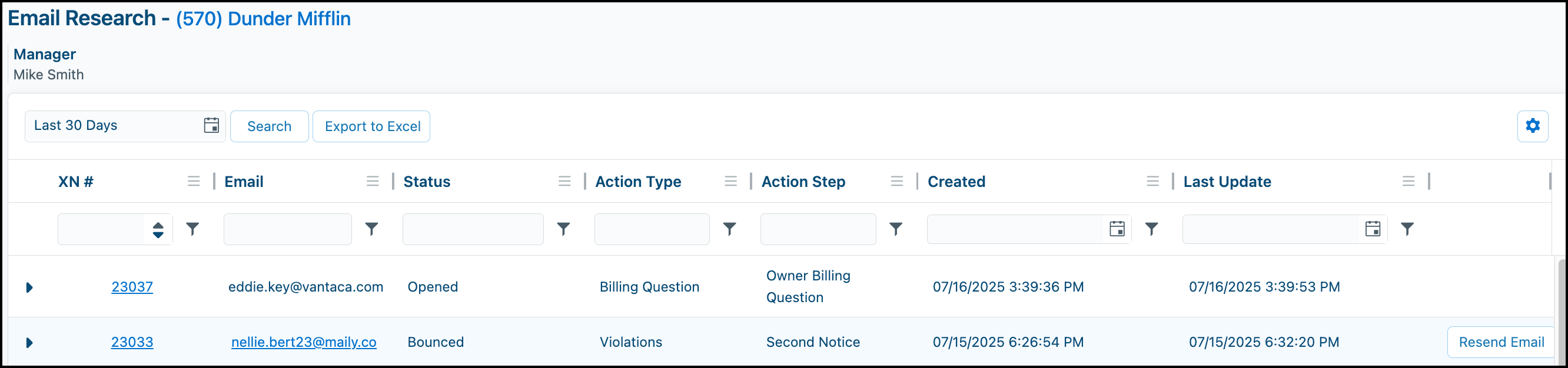The height and width of the screenshot is (368, 1568).
Task: Click created date 07/15/2025 6:26:54 PM
Action: point(1008,342)
